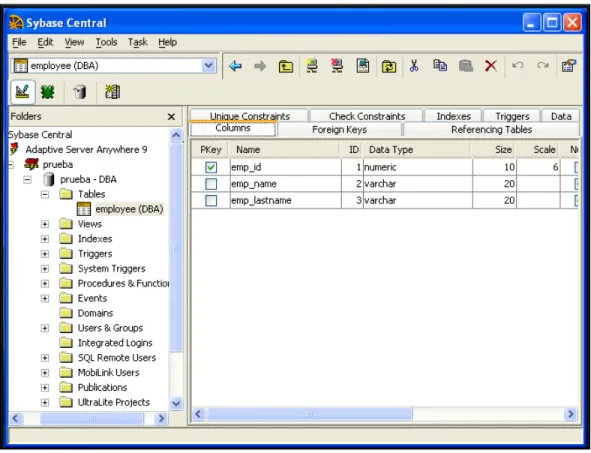Select the Design mode icon
The height and width of the screenshot is (453, 591).
click(23, 92)
